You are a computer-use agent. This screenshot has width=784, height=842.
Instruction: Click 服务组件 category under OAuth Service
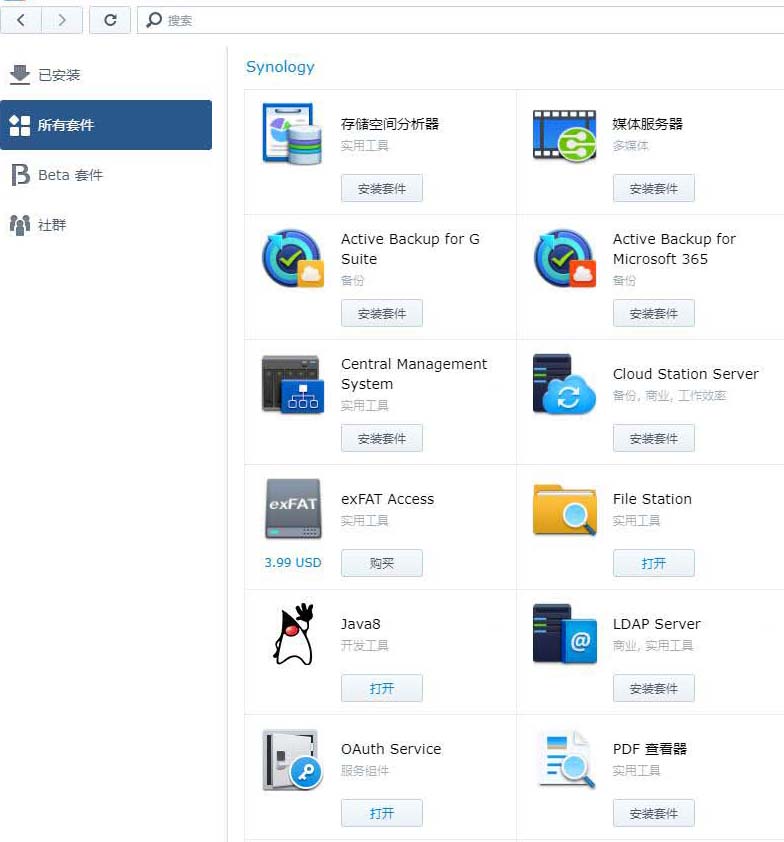365,771
